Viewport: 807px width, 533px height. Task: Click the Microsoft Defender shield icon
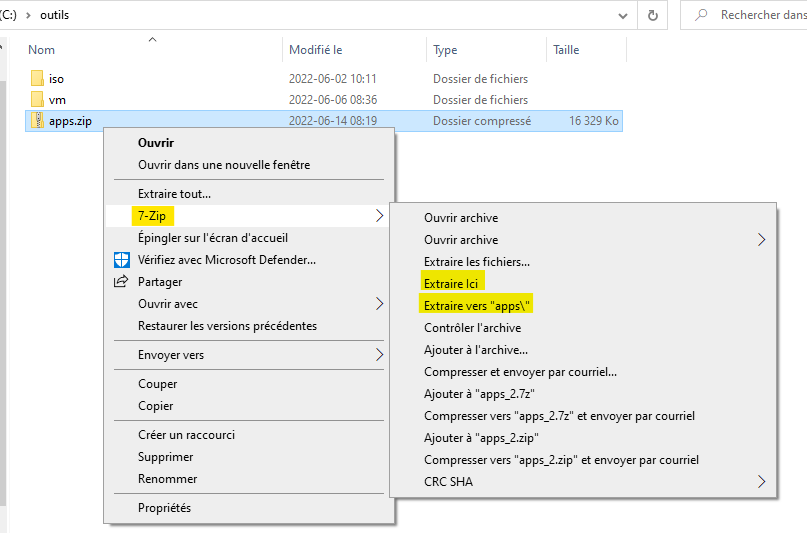(x=120, y=260)
